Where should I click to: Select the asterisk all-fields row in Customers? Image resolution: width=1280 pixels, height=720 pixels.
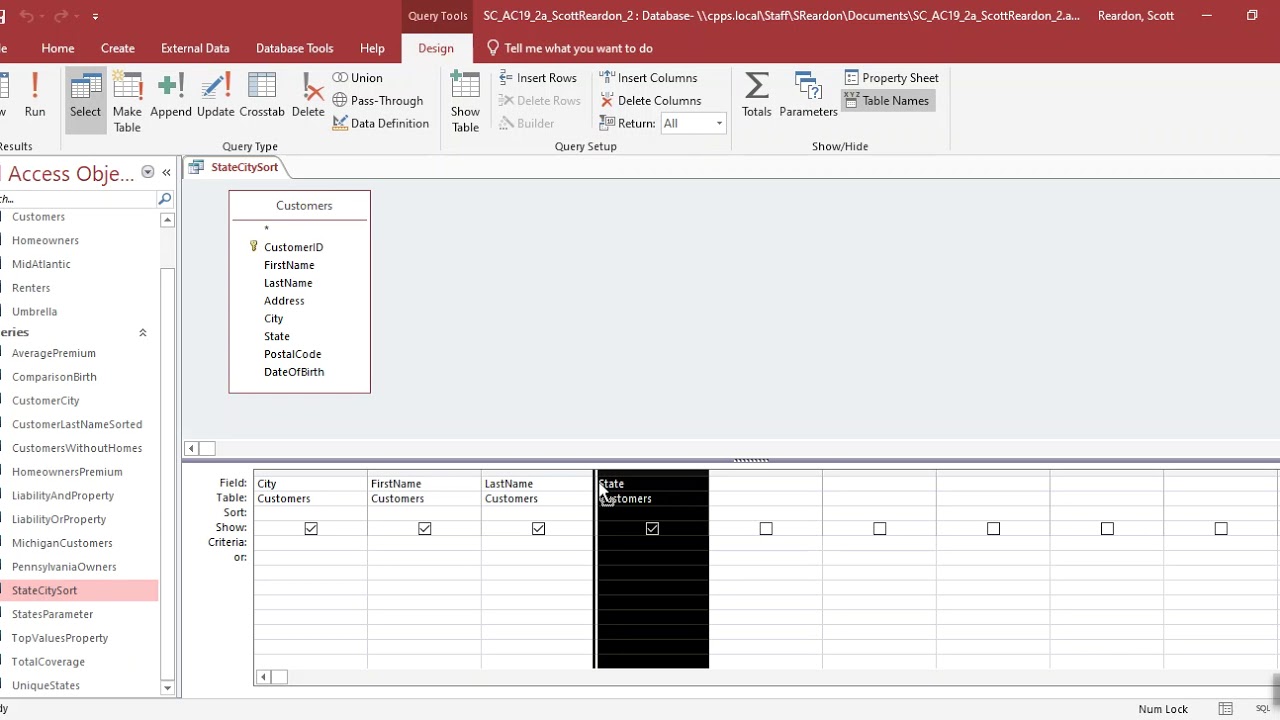click(266, 229)
